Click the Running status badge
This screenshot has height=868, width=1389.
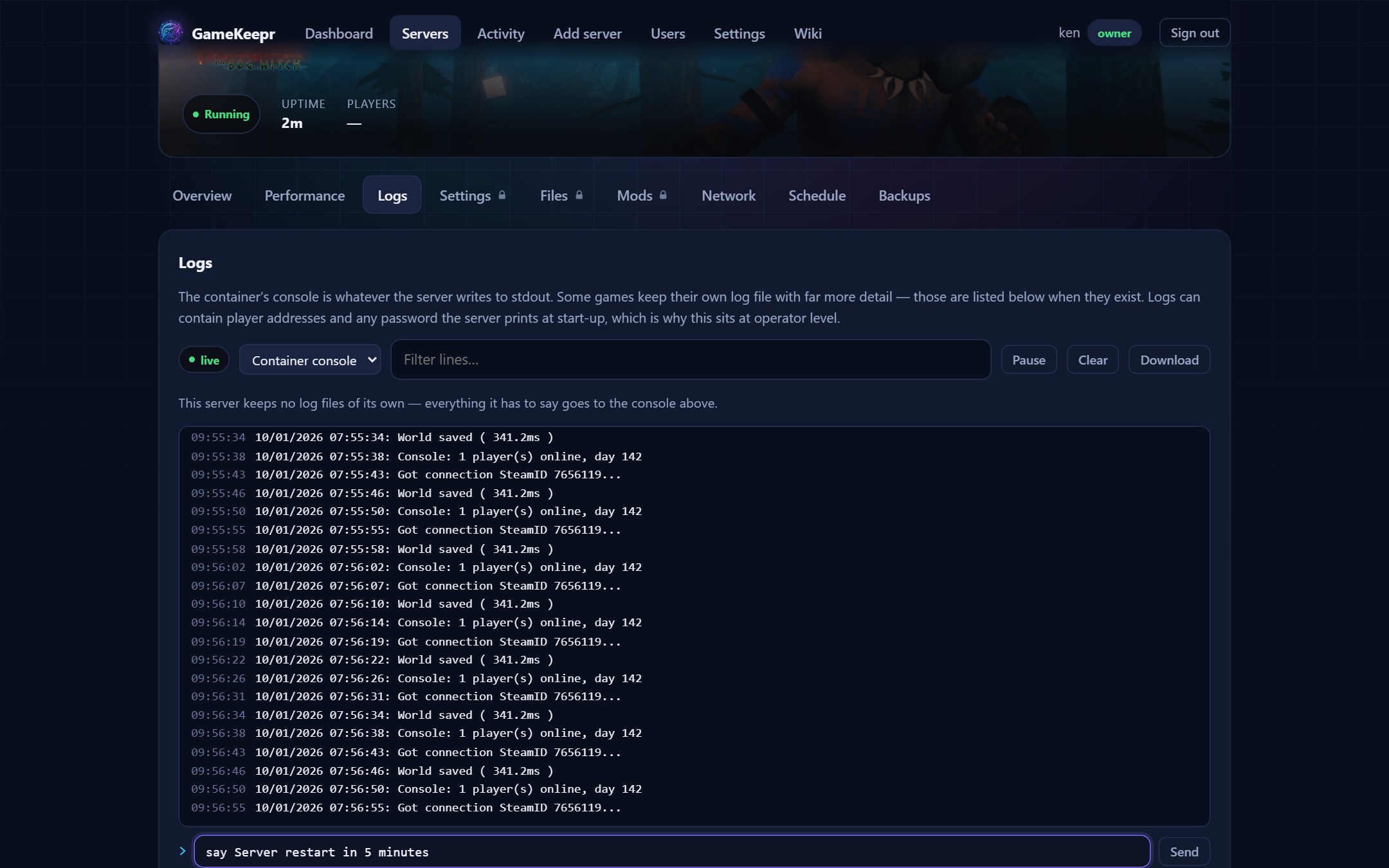pos(221,114)
